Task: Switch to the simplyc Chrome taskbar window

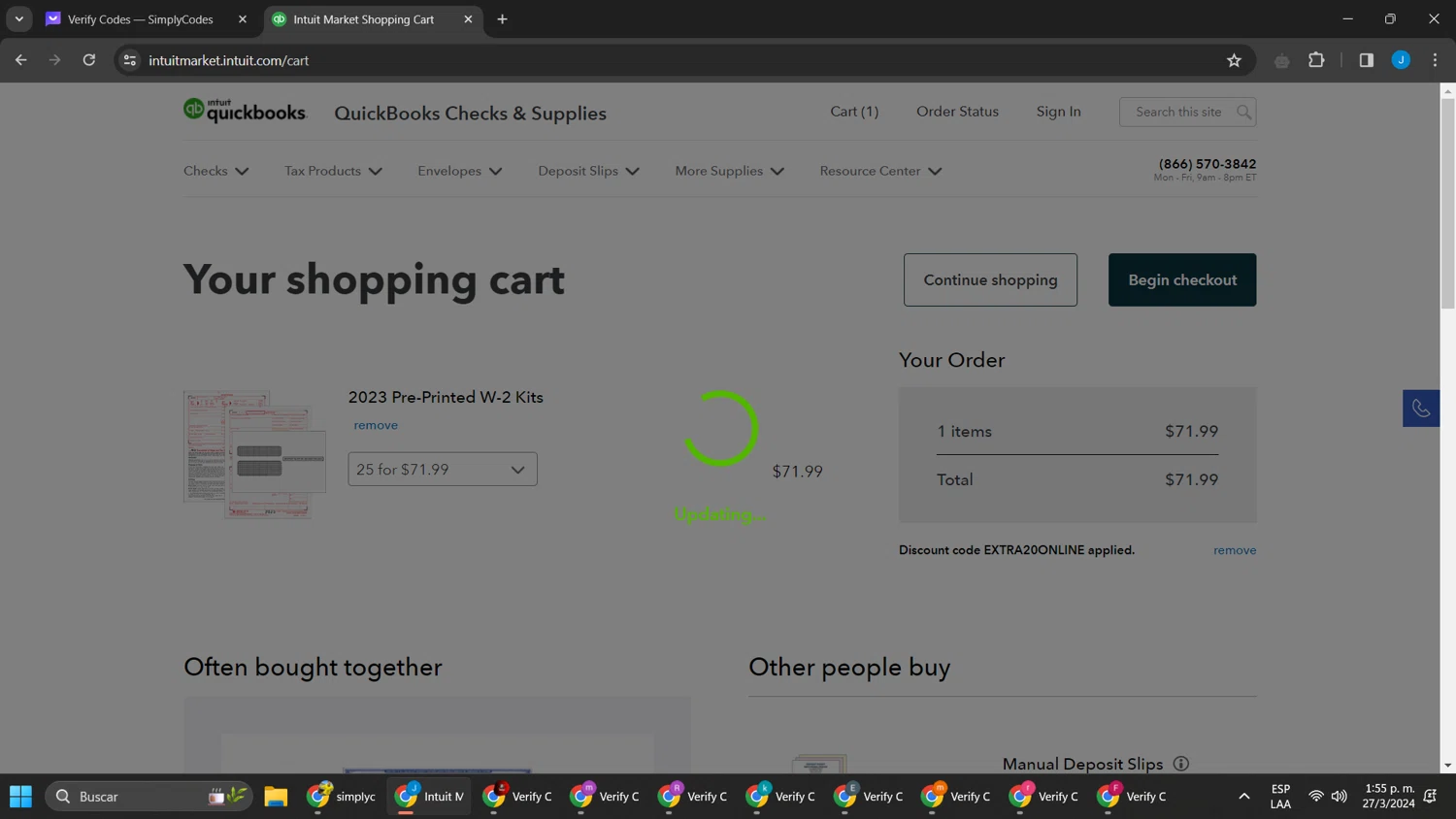Action: coord(342,797)
